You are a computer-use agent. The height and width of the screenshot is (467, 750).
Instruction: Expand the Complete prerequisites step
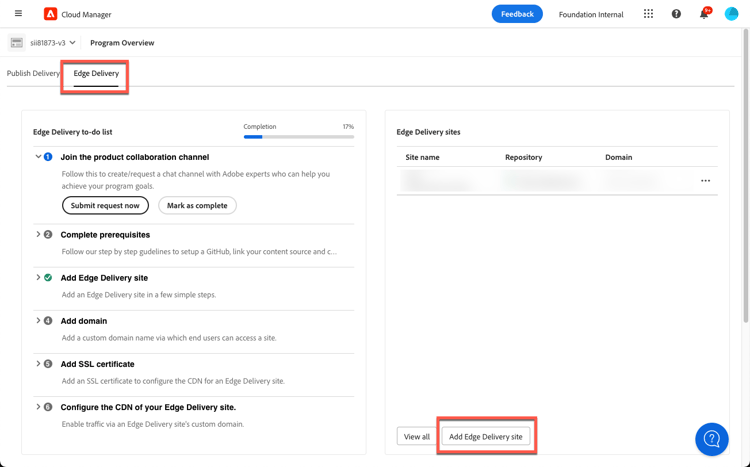pos(38,235)
